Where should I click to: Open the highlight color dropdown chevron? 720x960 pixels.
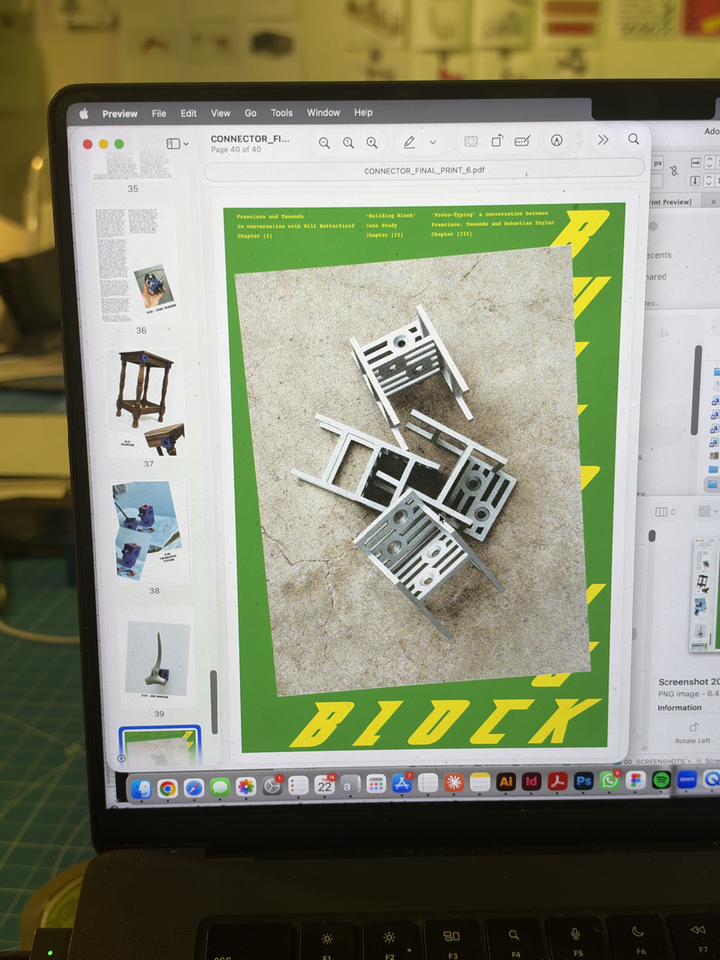click(433, 142)
